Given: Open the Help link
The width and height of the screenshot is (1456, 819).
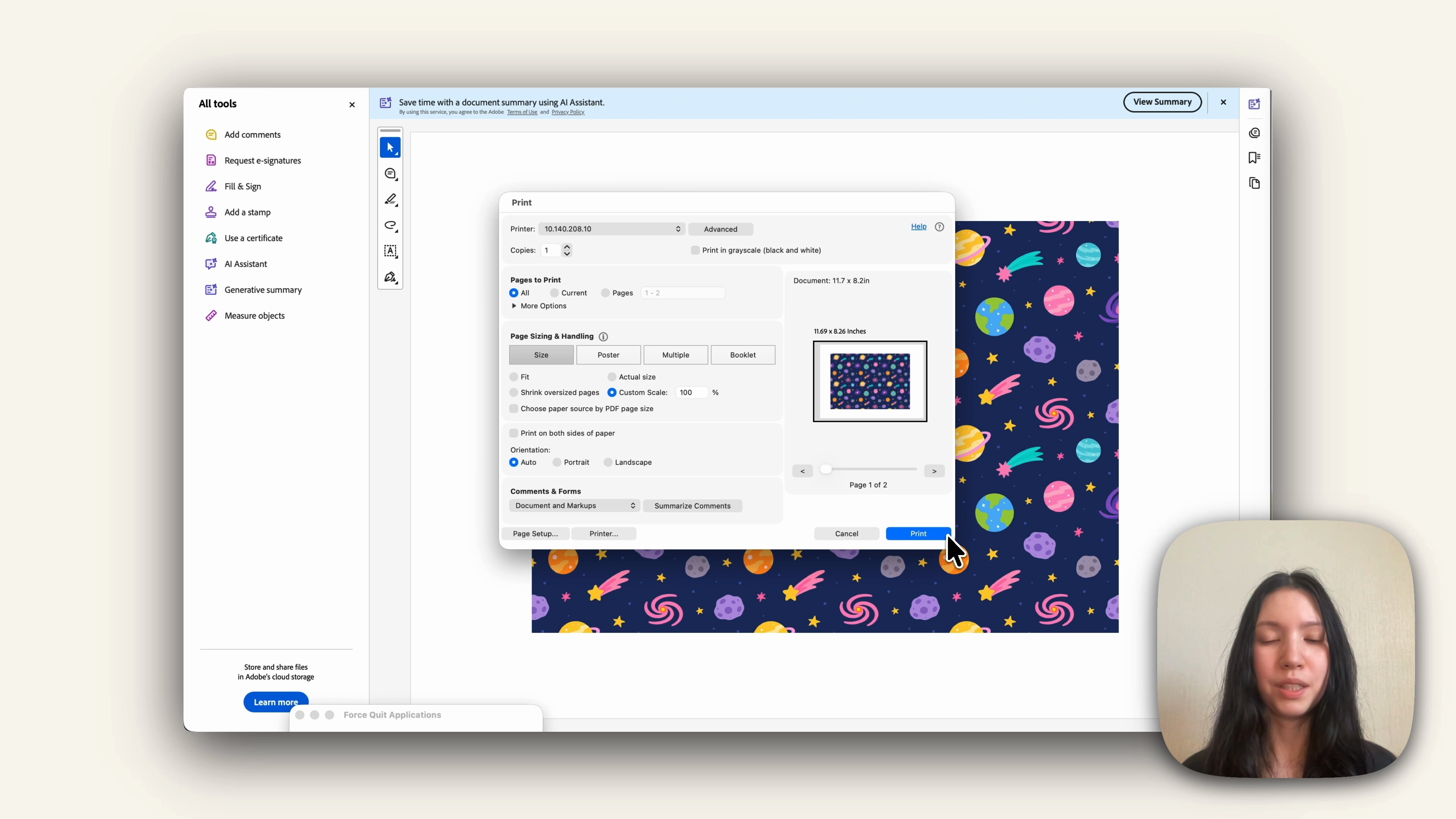Looking at the screenshot, I should pyautogui.click(x=918, y=227).
